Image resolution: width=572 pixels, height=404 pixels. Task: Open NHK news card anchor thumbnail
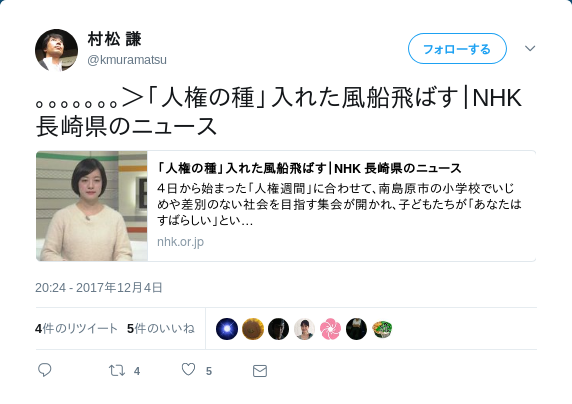click(x=92, y=206)
